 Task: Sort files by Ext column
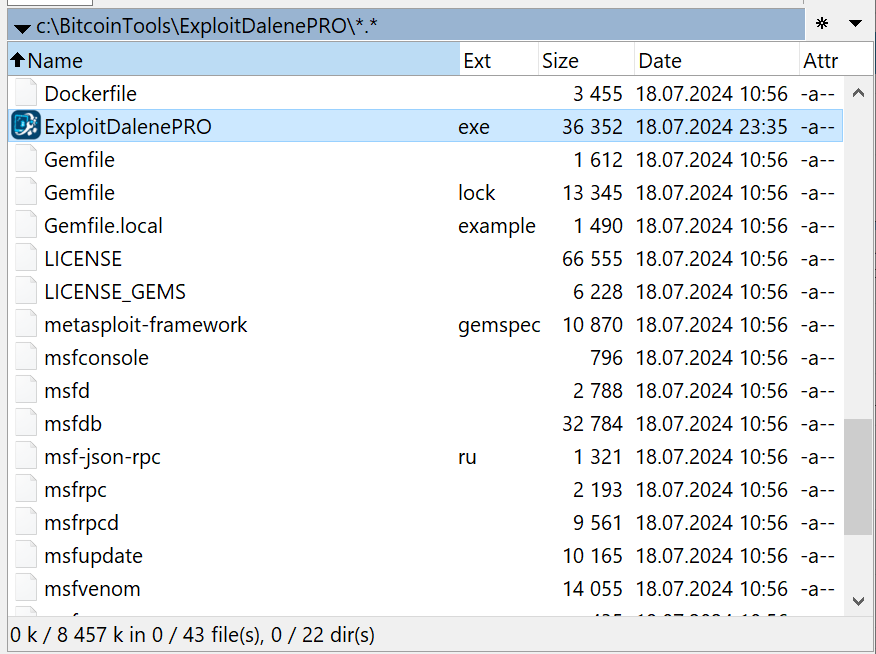[499, 60]
